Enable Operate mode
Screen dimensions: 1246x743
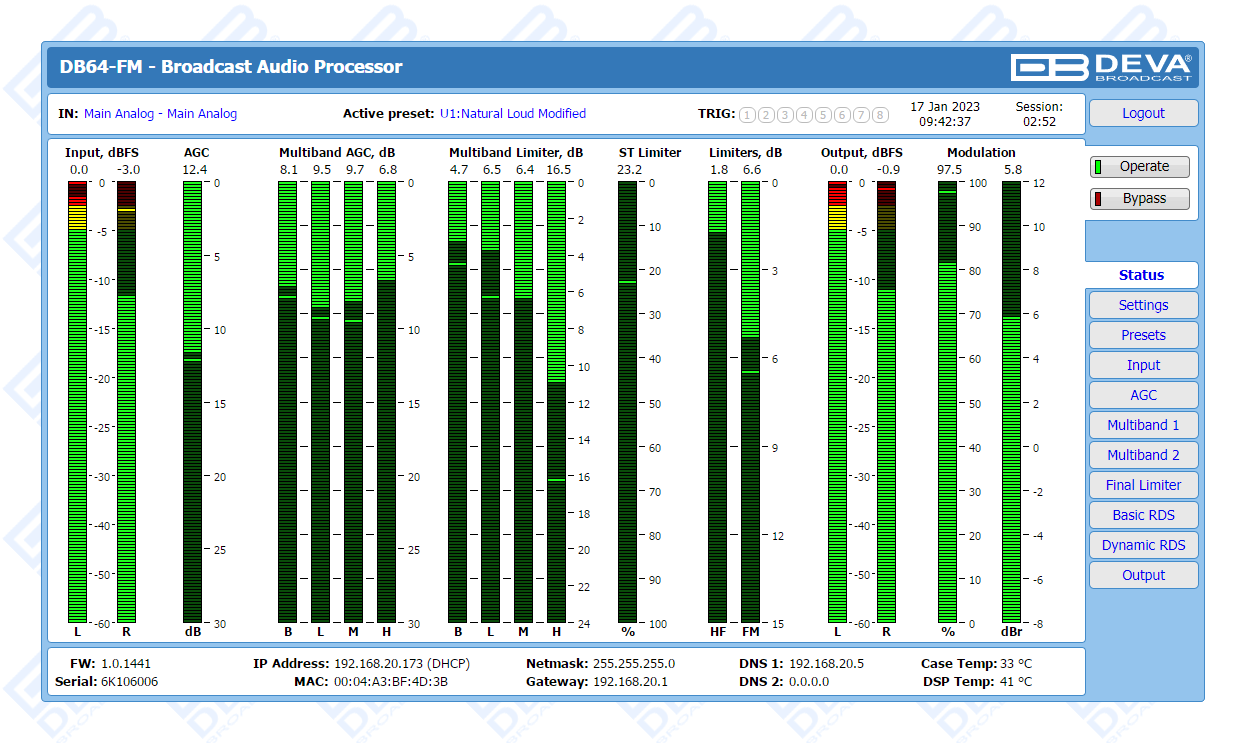1140,167
